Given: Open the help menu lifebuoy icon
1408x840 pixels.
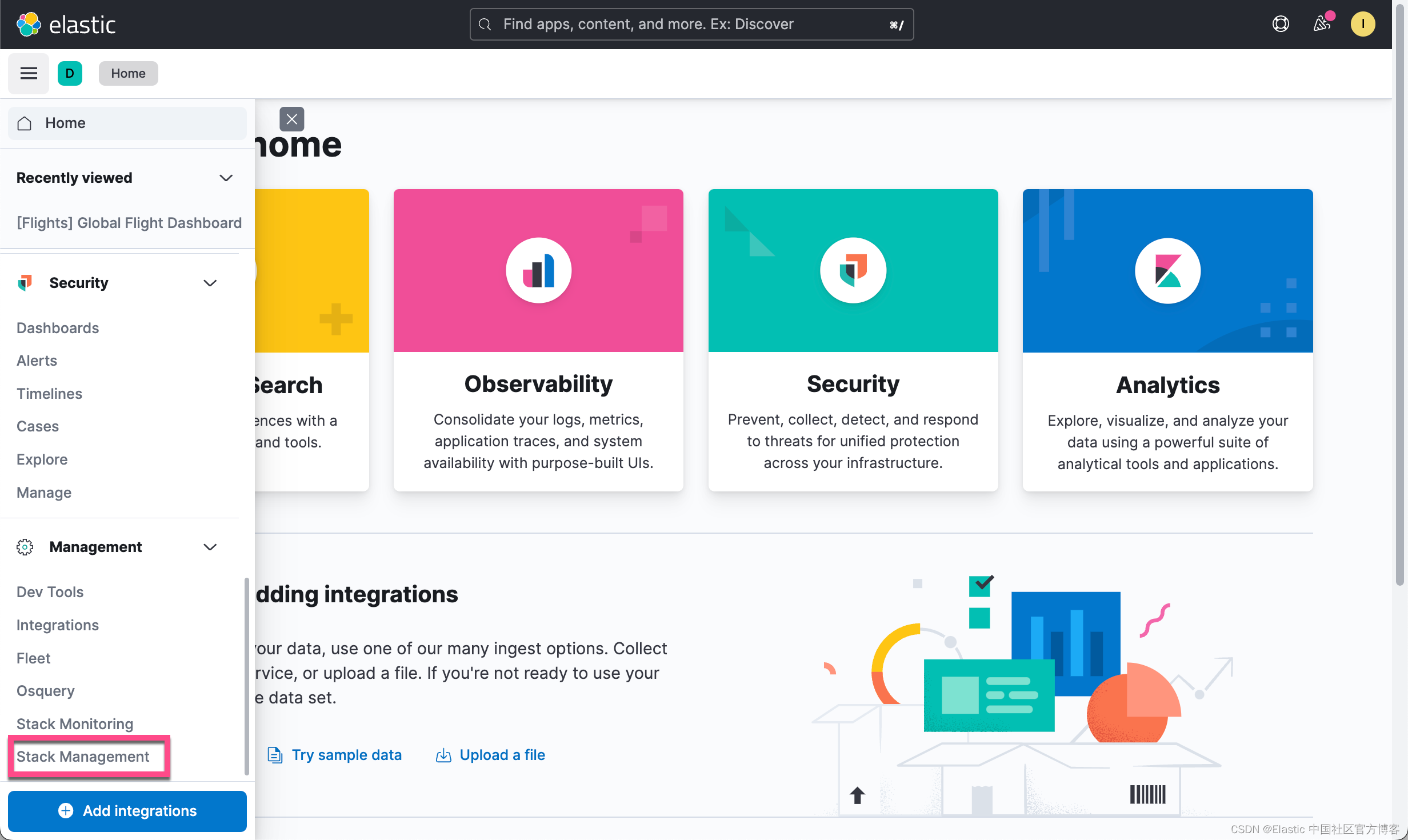Looking at the screenshot, I should tap(1281, 24).
